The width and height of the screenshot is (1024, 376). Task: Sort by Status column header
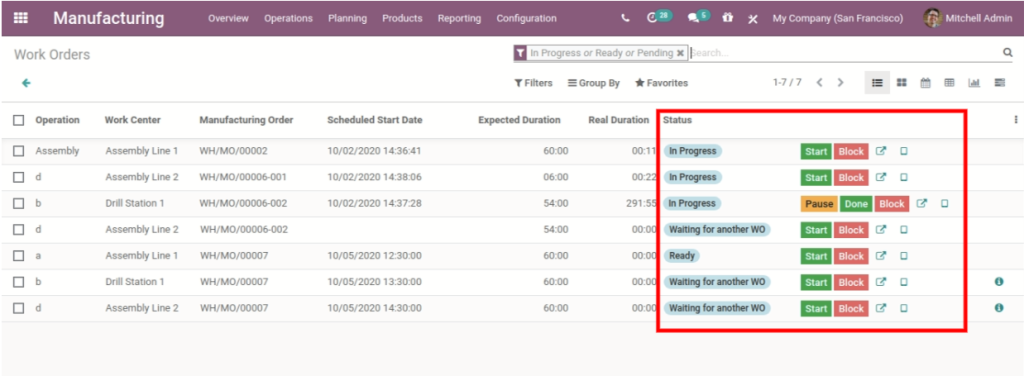[x=677, y=120]
